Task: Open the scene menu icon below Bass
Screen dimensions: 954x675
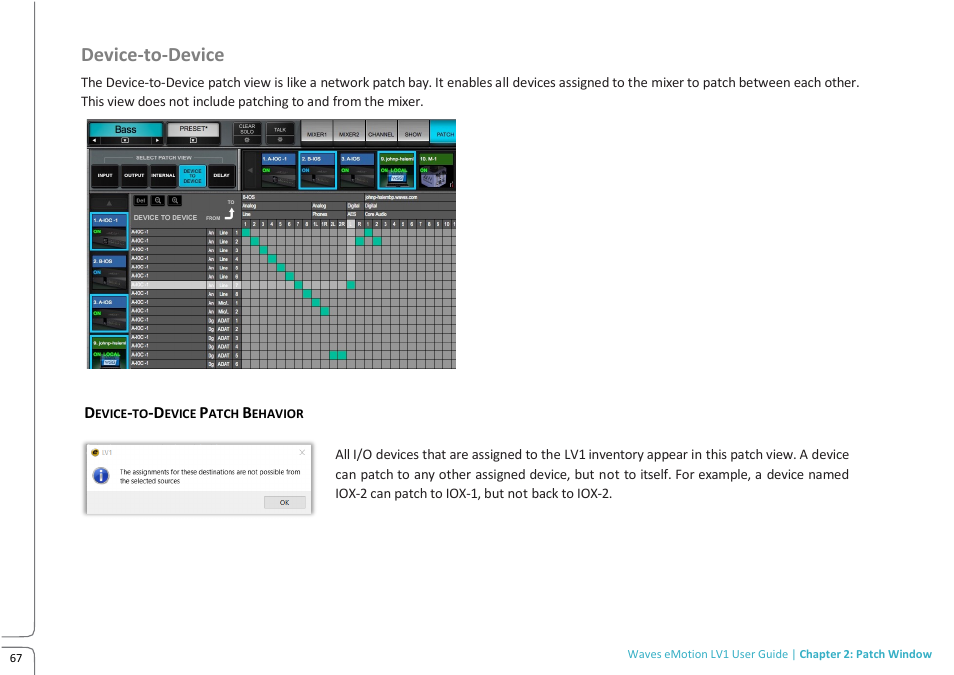Action: pos(125,141)
